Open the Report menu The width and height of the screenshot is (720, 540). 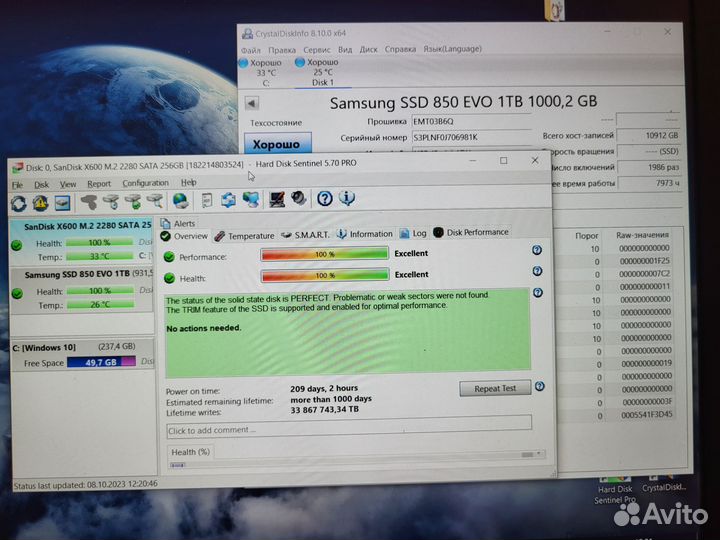coord(99,184)
